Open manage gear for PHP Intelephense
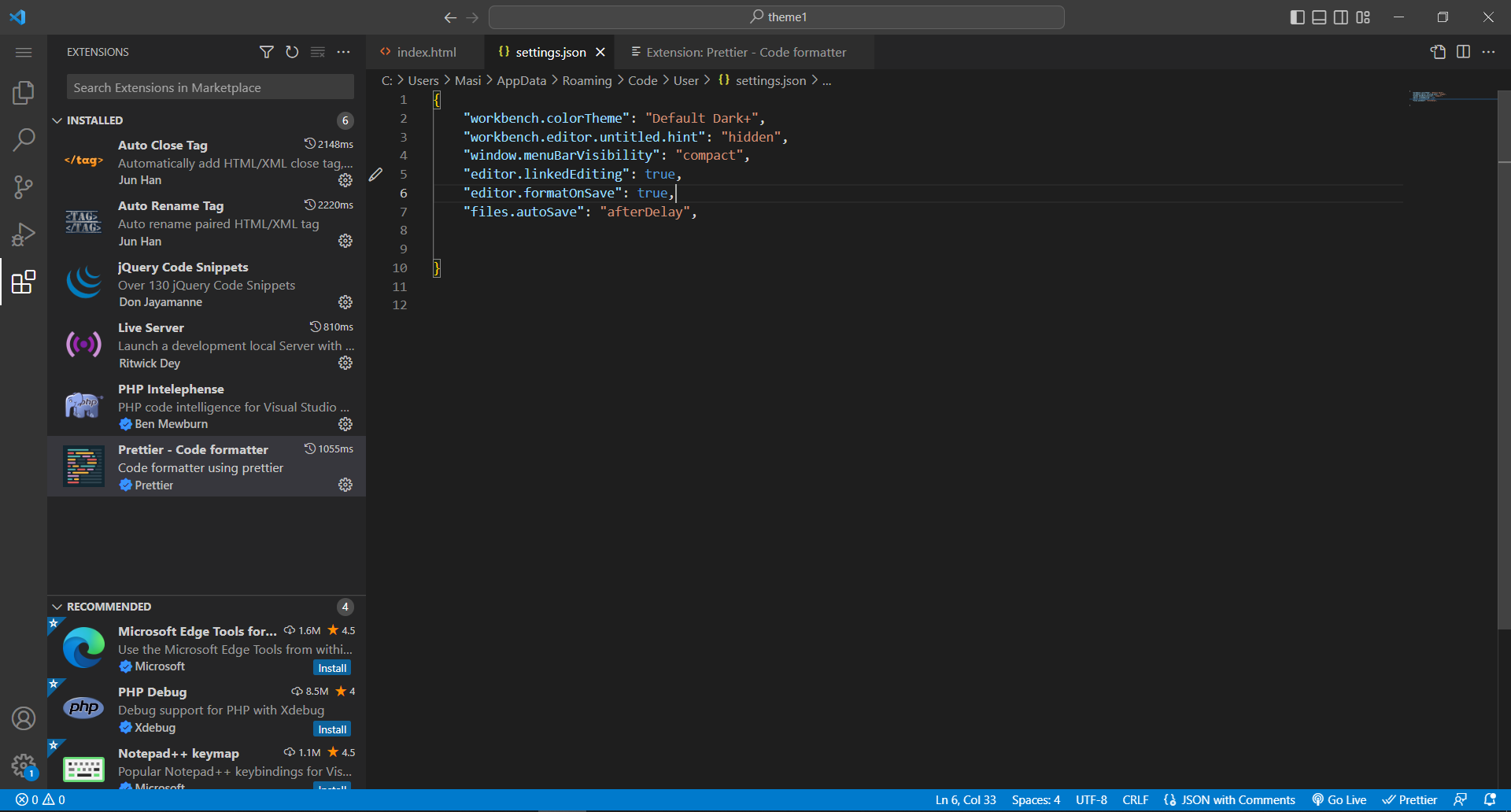Viewport: 1511px width, 812px height. click(345, 424)
